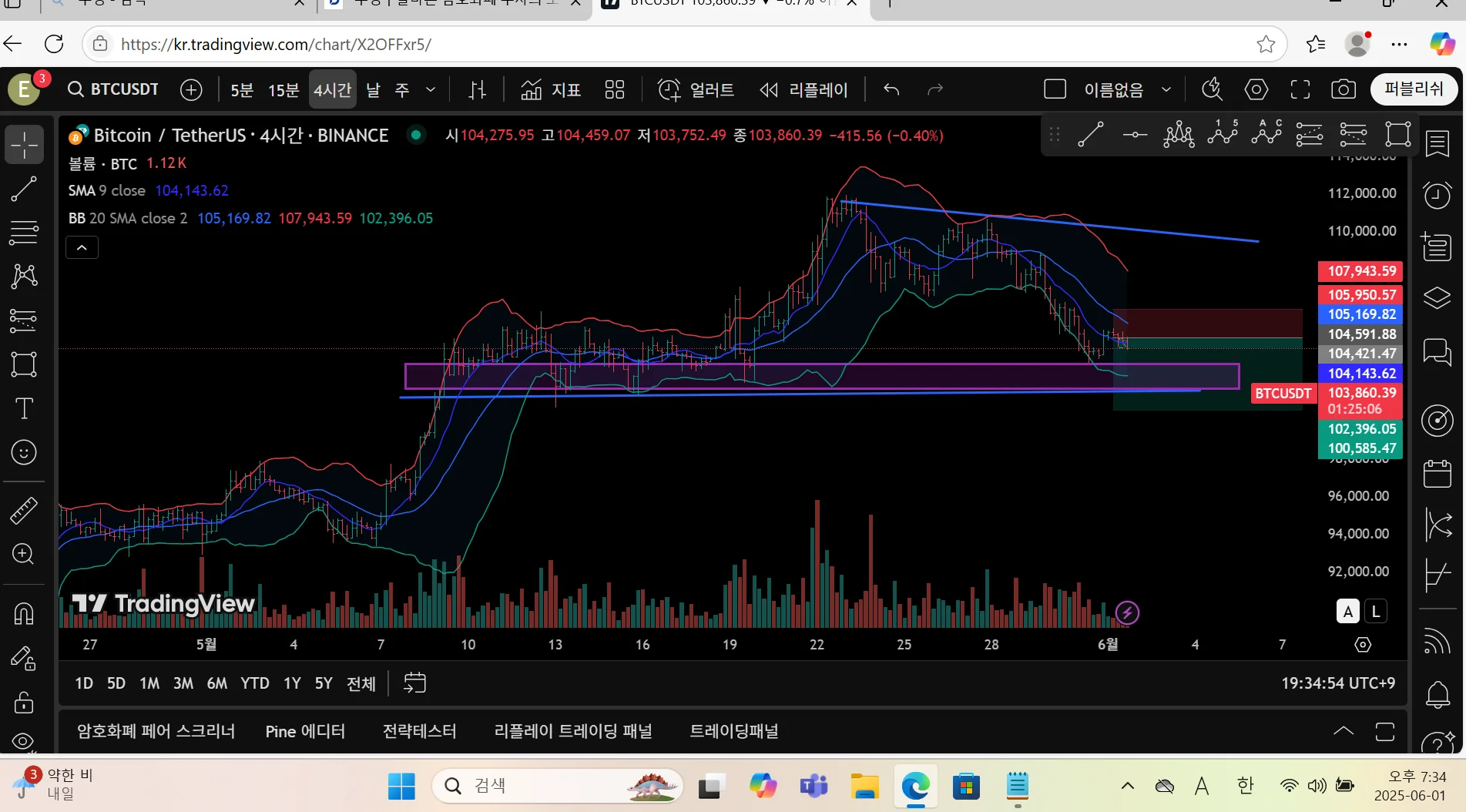Open the Windows Start menu
This screenshot has width=1466, height=812.
tap(401, 787)
